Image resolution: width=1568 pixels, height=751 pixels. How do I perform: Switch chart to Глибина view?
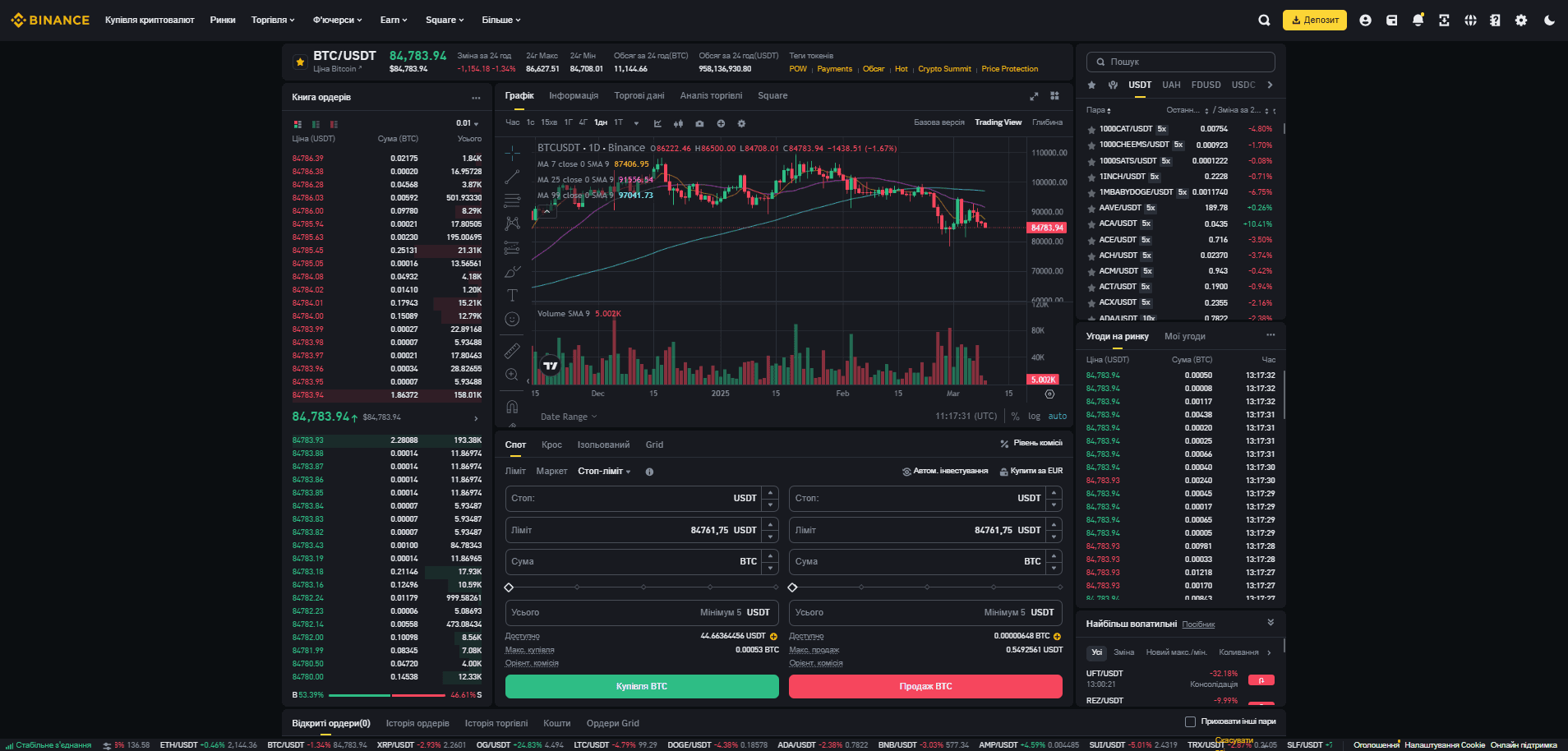click(x=1047, y=122)
